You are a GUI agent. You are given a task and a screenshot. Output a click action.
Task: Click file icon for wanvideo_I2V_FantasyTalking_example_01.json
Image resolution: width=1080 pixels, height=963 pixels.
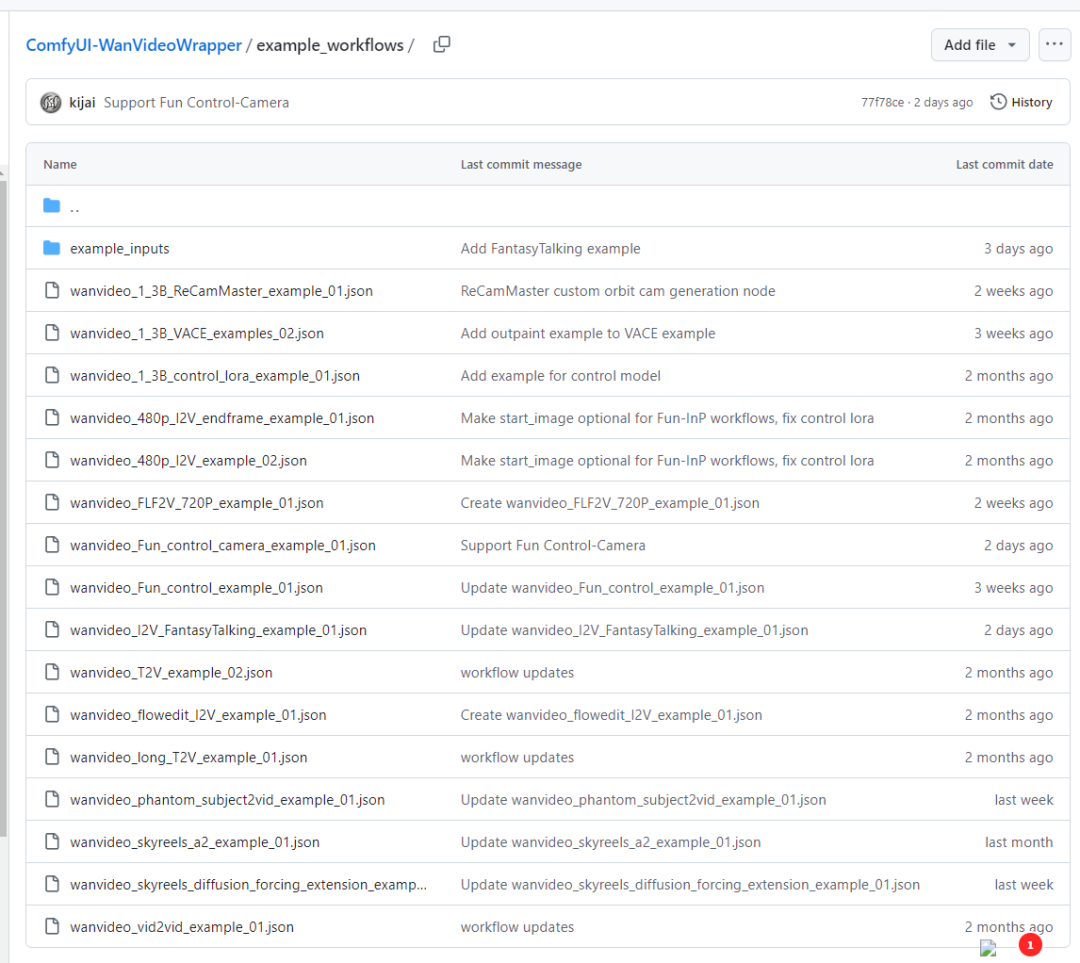click(x=52, y=630)
